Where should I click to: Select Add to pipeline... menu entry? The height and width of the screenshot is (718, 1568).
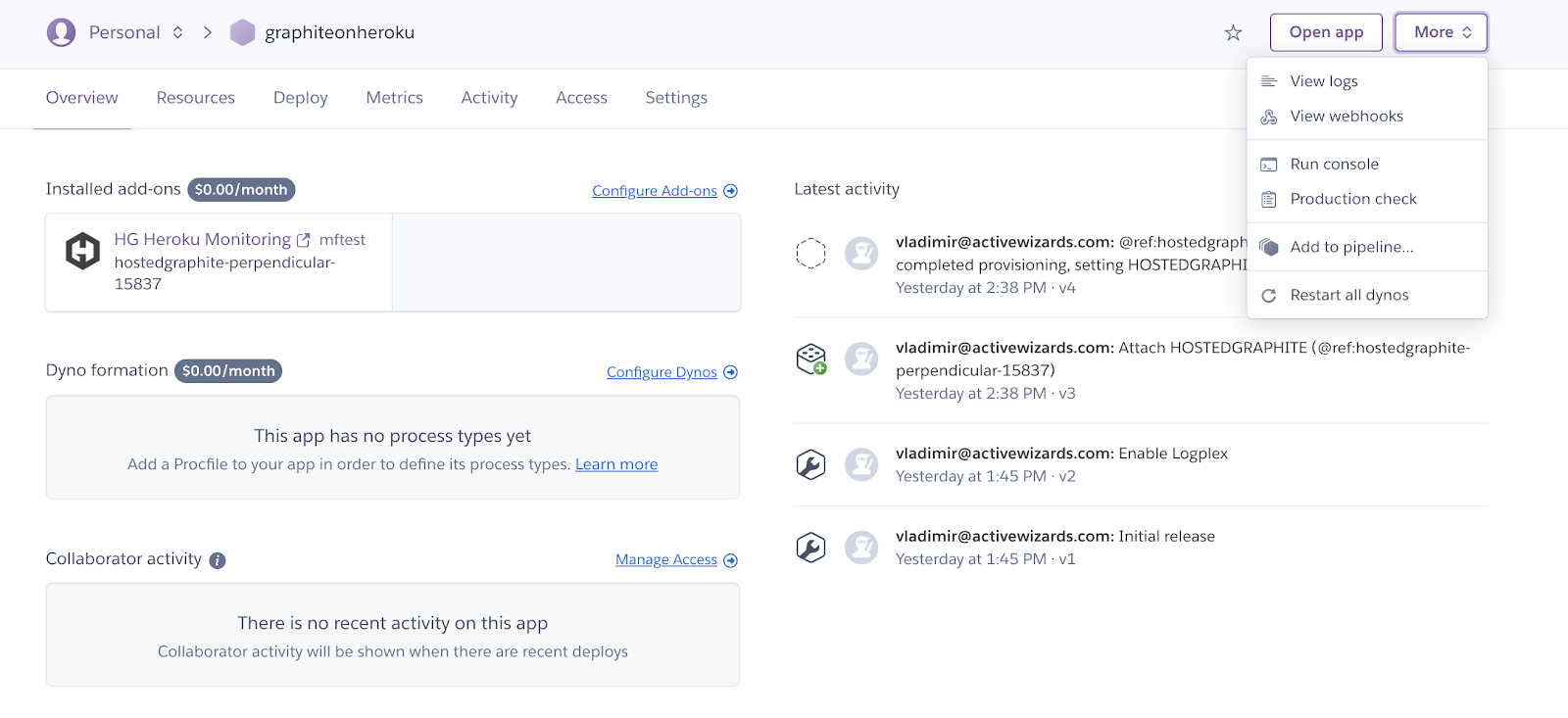(1367, 247)
